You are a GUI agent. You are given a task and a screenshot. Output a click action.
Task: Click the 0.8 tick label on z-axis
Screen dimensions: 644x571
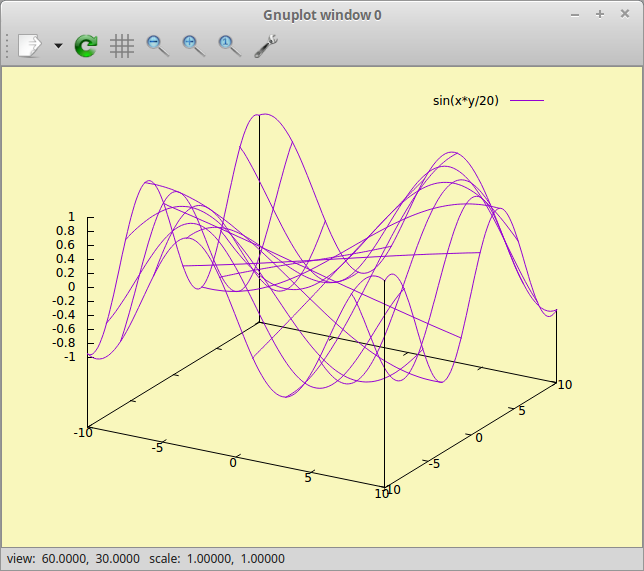point(65,231)
